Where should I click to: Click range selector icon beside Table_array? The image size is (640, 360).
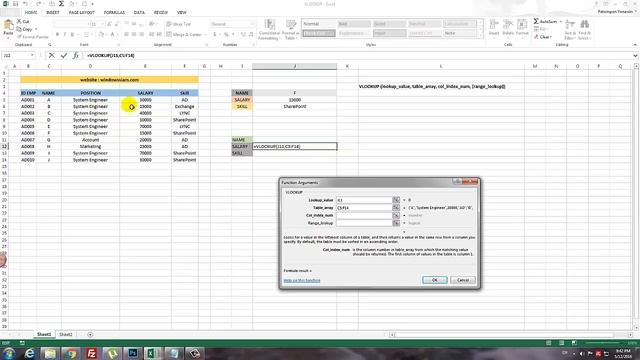coord(396,208)
